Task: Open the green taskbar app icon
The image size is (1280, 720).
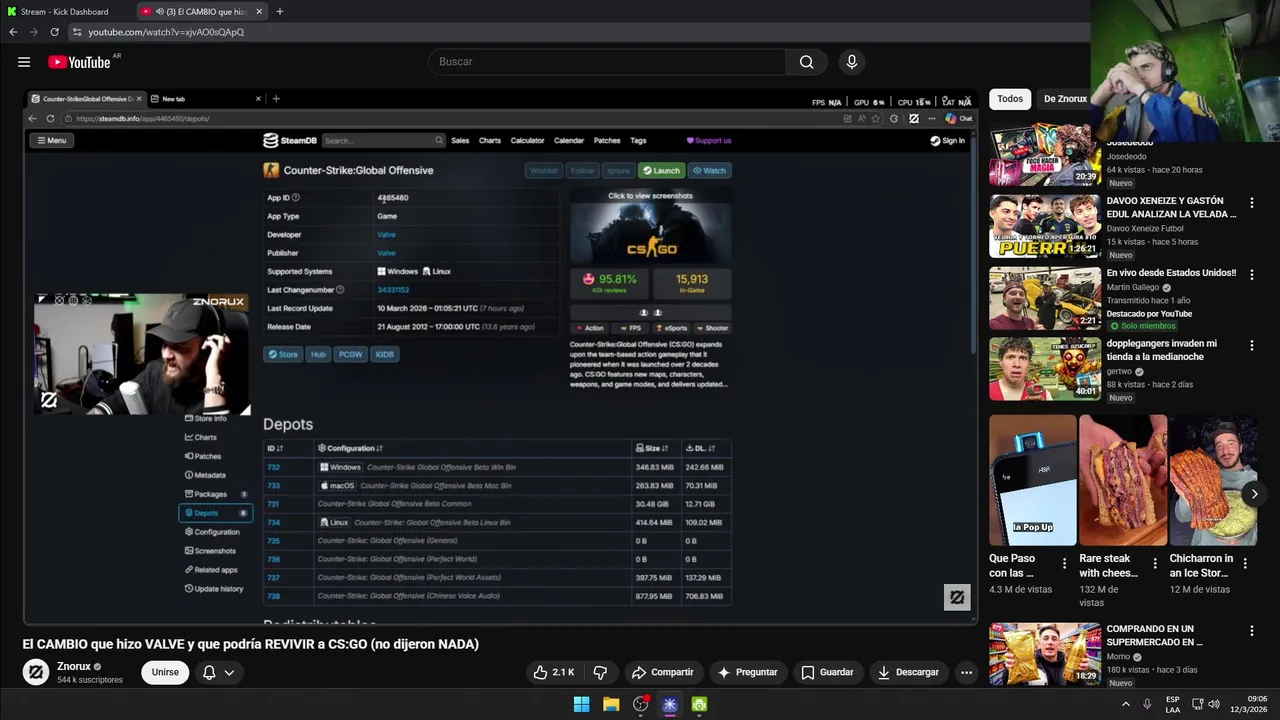Action: [x=699, y=704]
